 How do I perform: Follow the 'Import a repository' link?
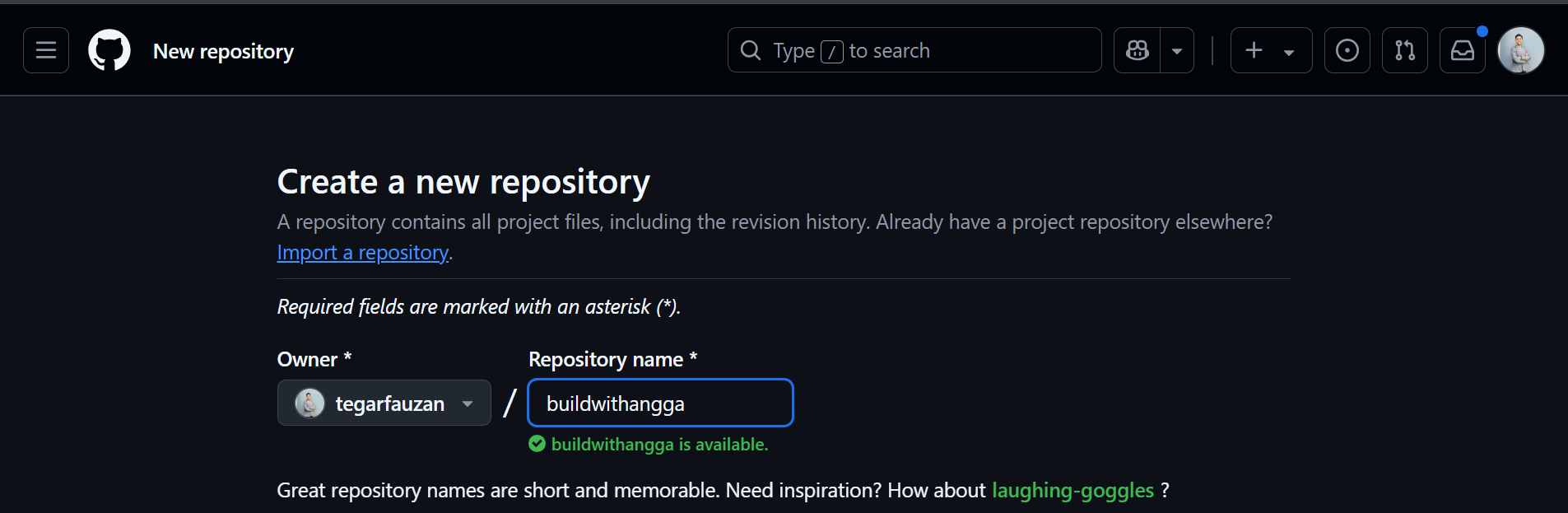coord(363,252)
